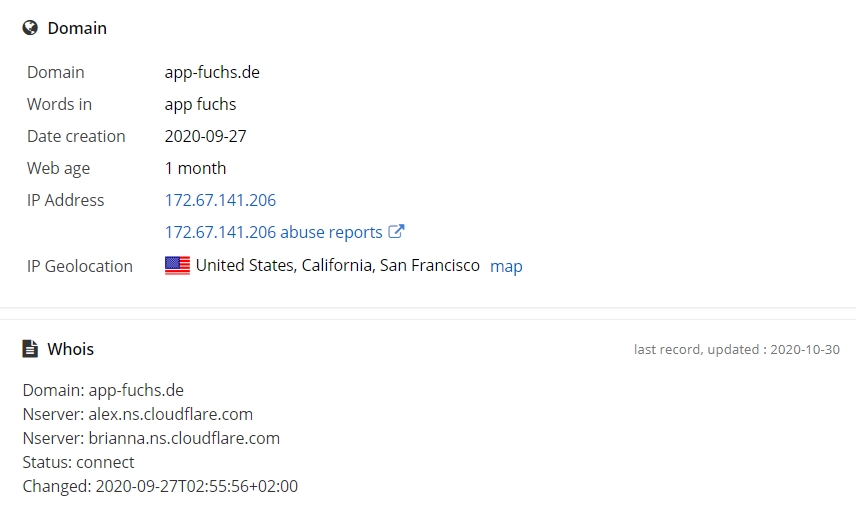
Task: Click the 2020-09-27 creation date value
Action: pyautogui.click(x=206, y=136)
